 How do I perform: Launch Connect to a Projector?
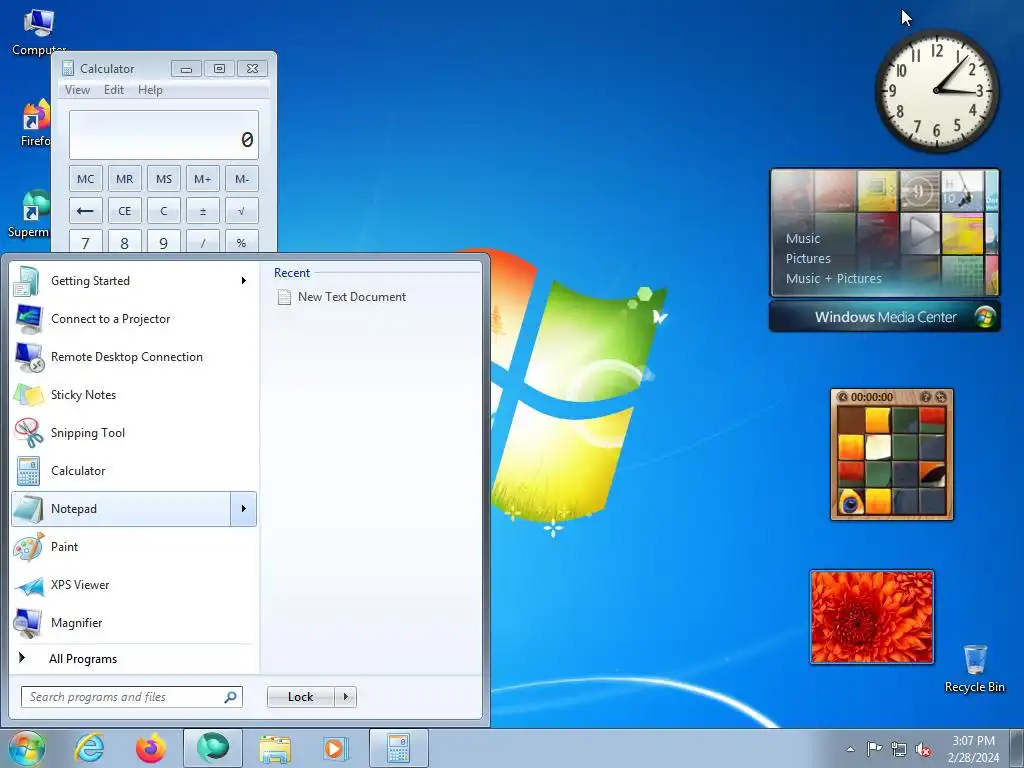pos(133,319)
